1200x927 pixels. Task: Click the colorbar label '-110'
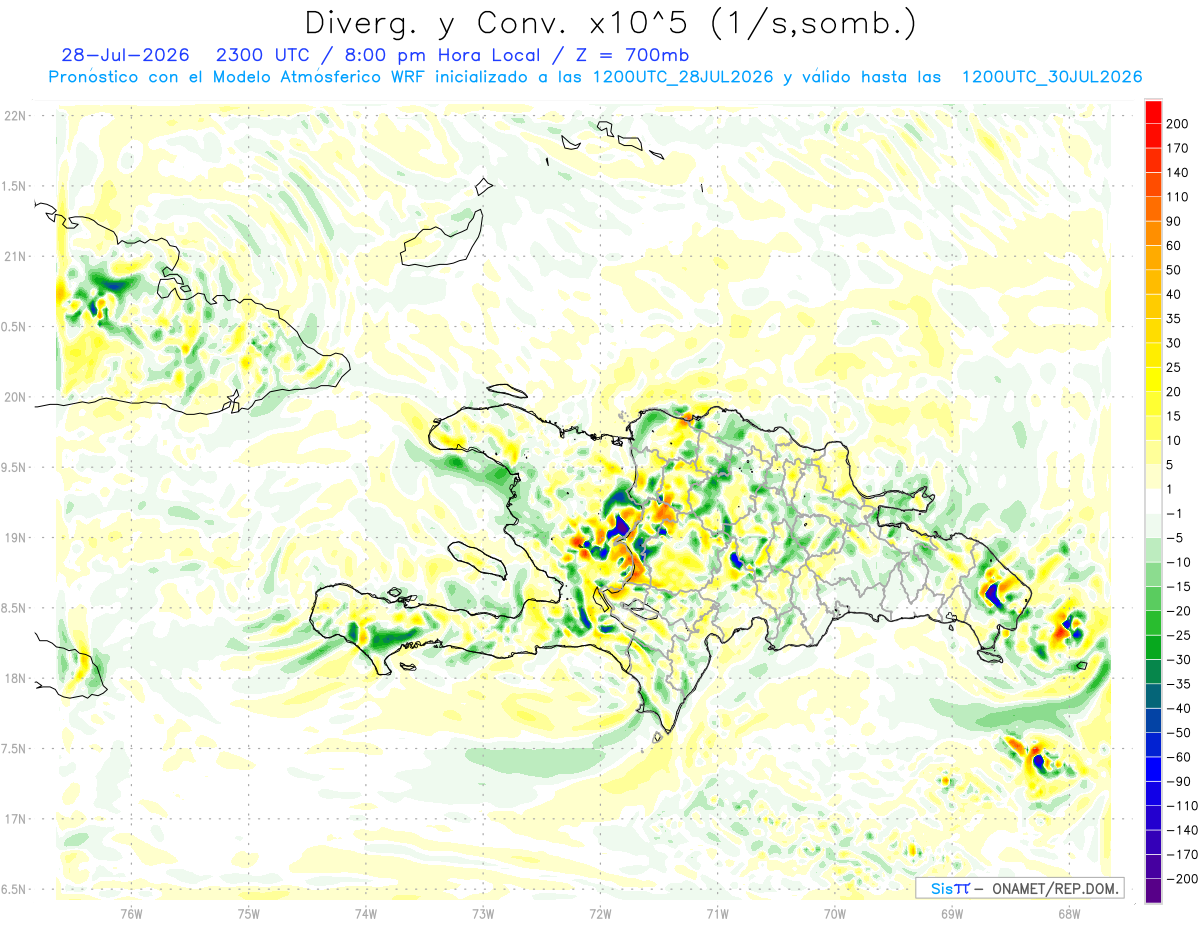click(x=1183, y=806)
